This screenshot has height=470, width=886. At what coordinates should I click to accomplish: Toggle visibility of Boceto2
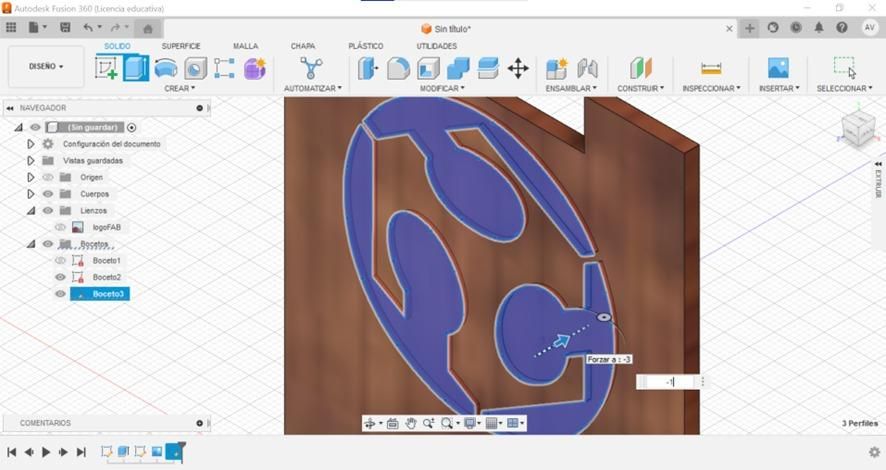click(x=60, y=277)
